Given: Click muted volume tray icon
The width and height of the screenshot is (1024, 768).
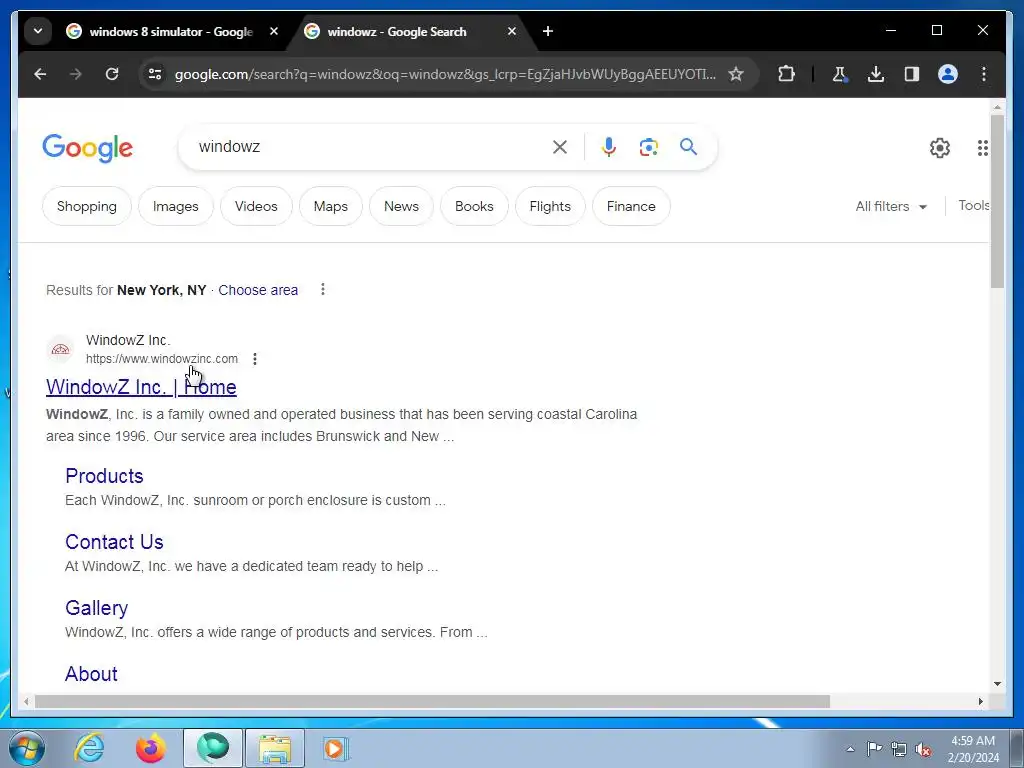Looking at the screenshot, I should (x=923, y=749).
